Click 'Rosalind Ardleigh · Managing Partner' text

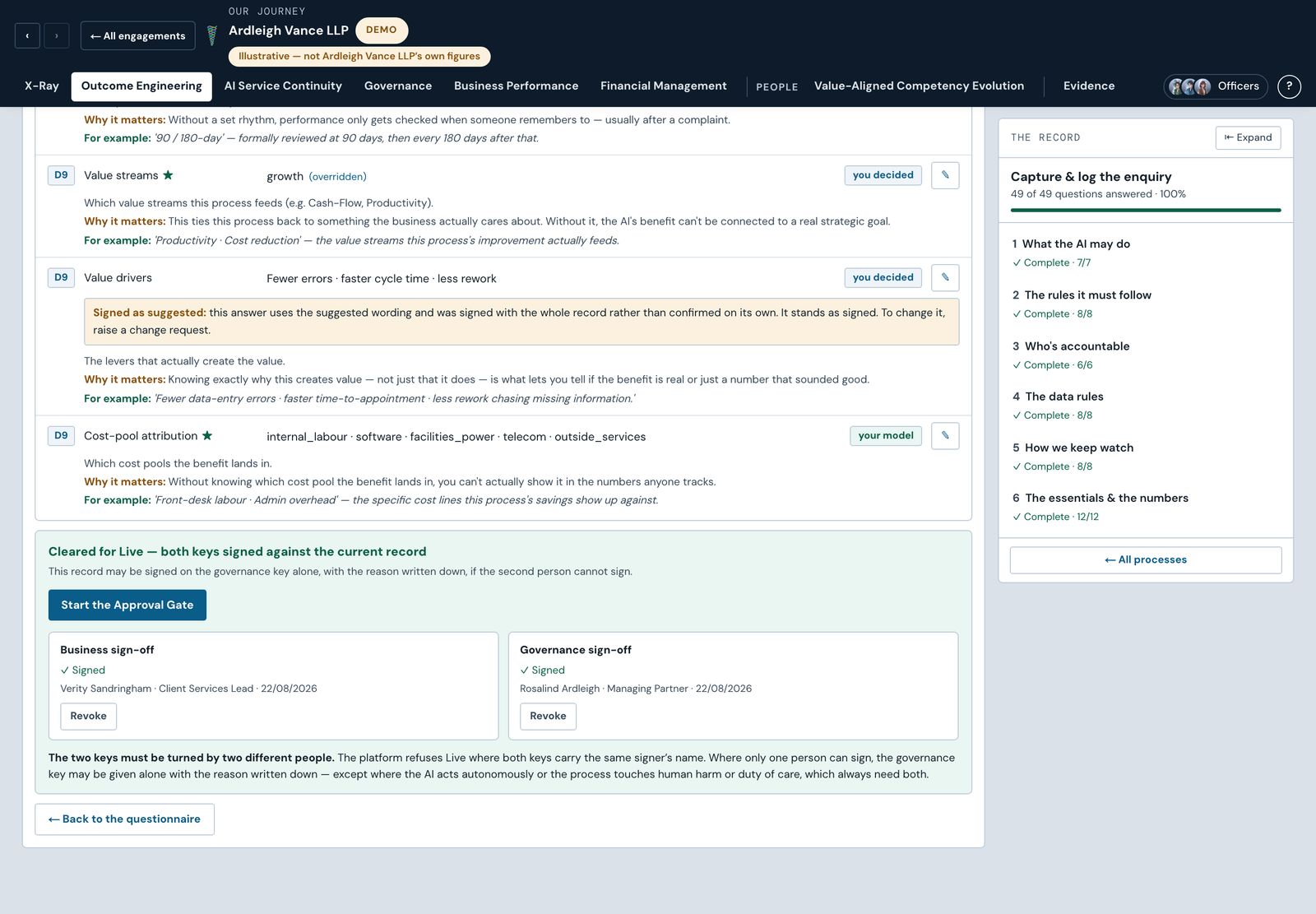coord(604,689)
